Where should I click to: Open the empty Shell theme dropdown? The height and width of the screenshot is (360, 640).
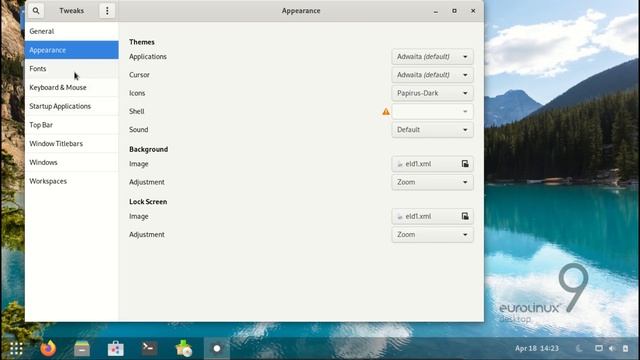[432, 111]
